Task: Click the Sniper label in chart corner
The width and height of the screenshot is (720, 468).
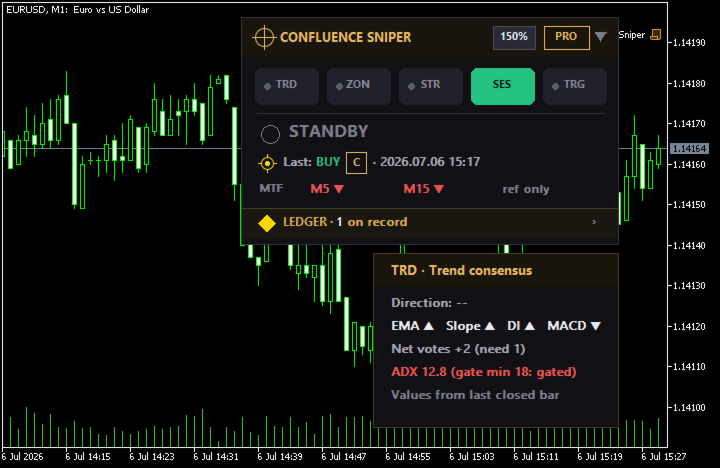Action: pyautogui.click(x=631, y=35)
